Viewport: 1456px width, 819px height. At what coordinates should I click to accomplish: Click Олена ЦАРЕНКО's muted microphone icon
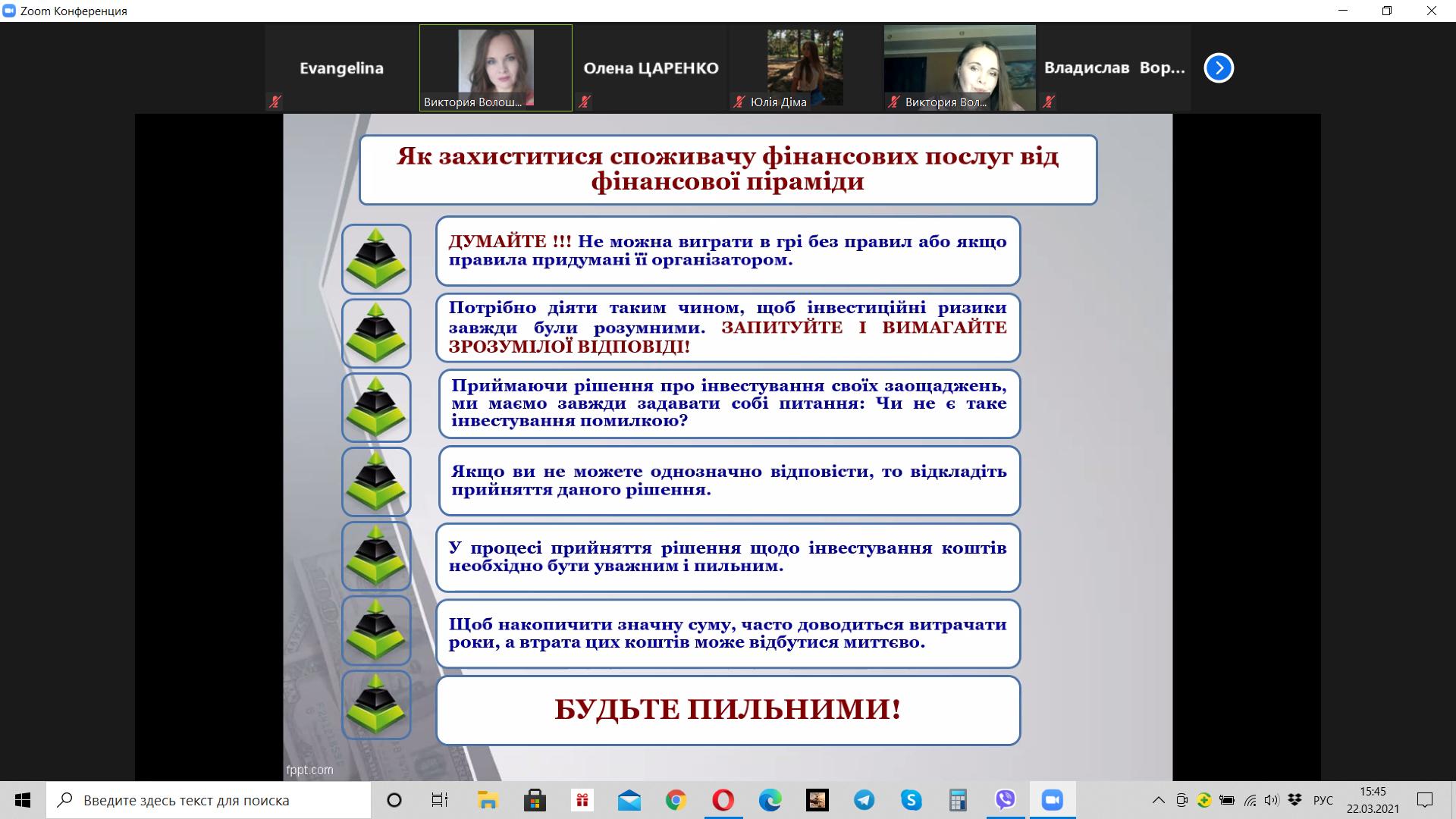[x=585, y=102]
